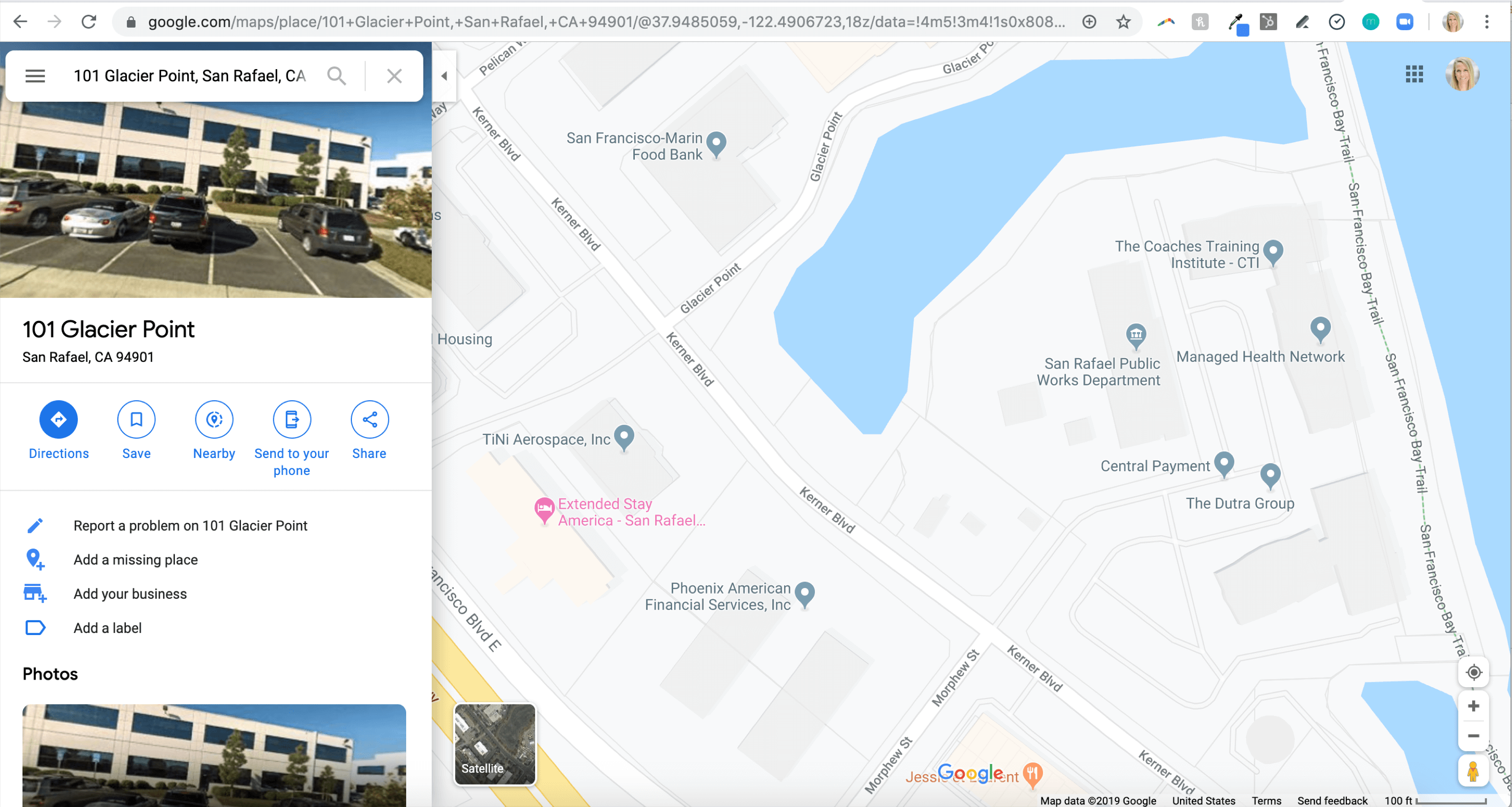Show your current location
The image size is (1512, 807).
point(1473,672)
